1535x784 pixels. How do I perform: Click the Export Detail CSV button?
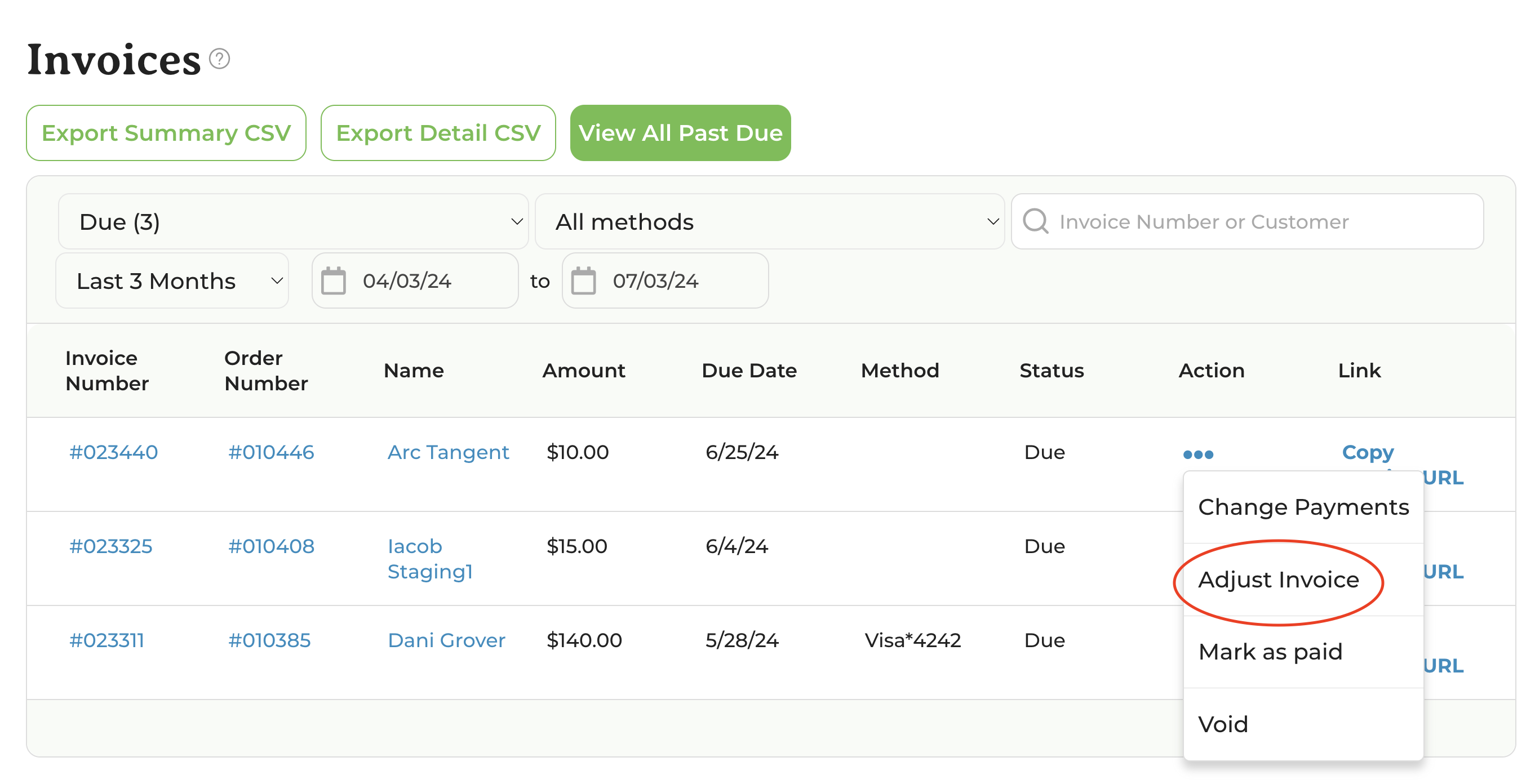click(438, 133)
